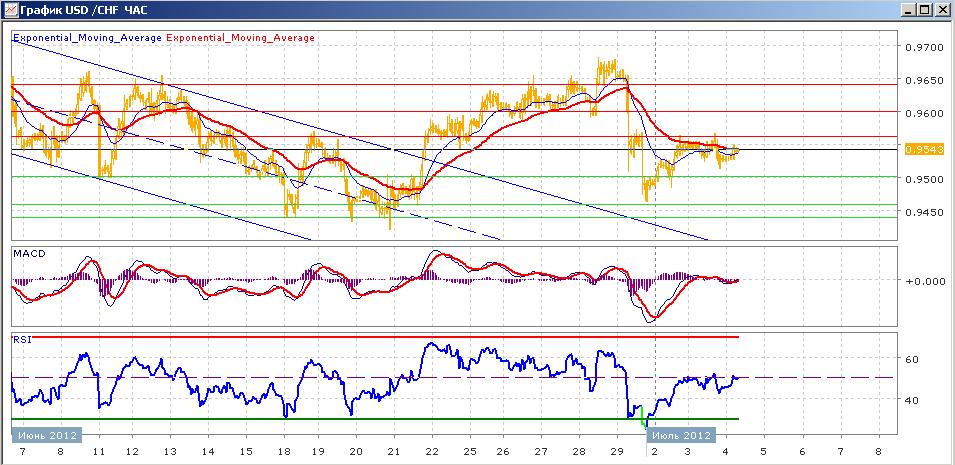Click the RSI panel label
This screenshot has width=955, height=465.
point(21,339)
